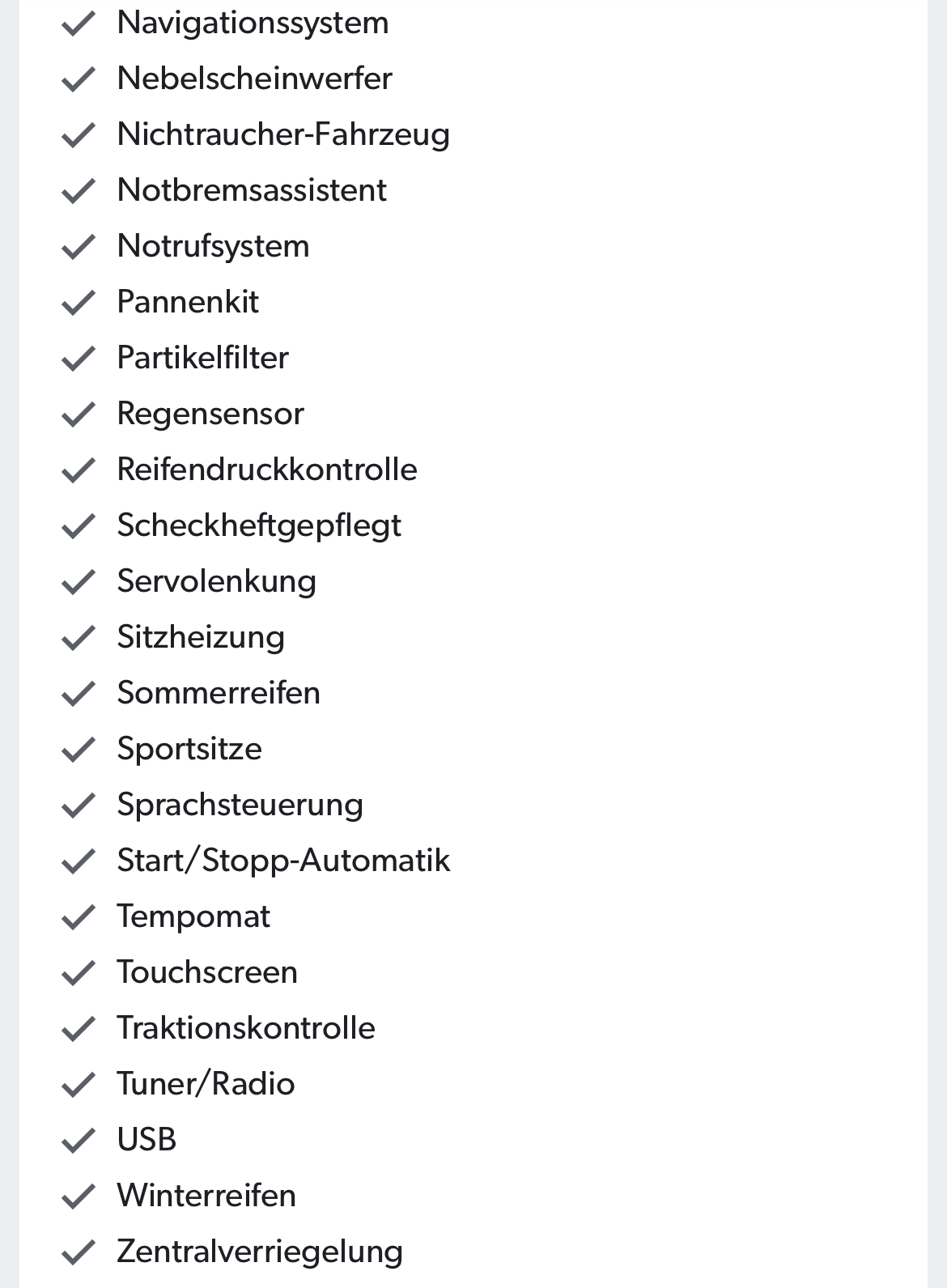Click the Sommerreifen list item

(x=219, y=693)
